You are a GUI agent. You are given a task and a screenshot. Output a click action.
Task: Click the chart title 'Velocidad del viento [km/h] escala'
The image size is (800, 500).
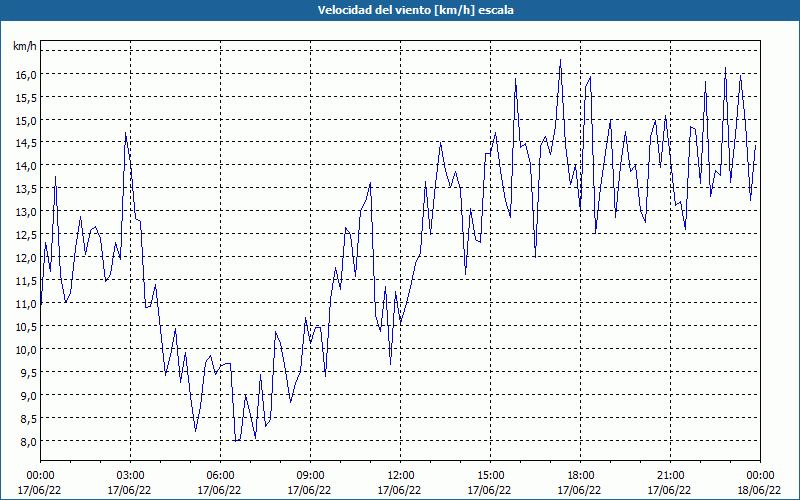pos(415,10)
